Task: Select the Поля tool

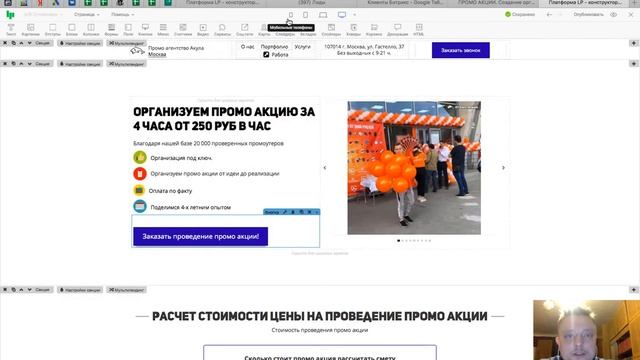Action: (x=128, y=30)
